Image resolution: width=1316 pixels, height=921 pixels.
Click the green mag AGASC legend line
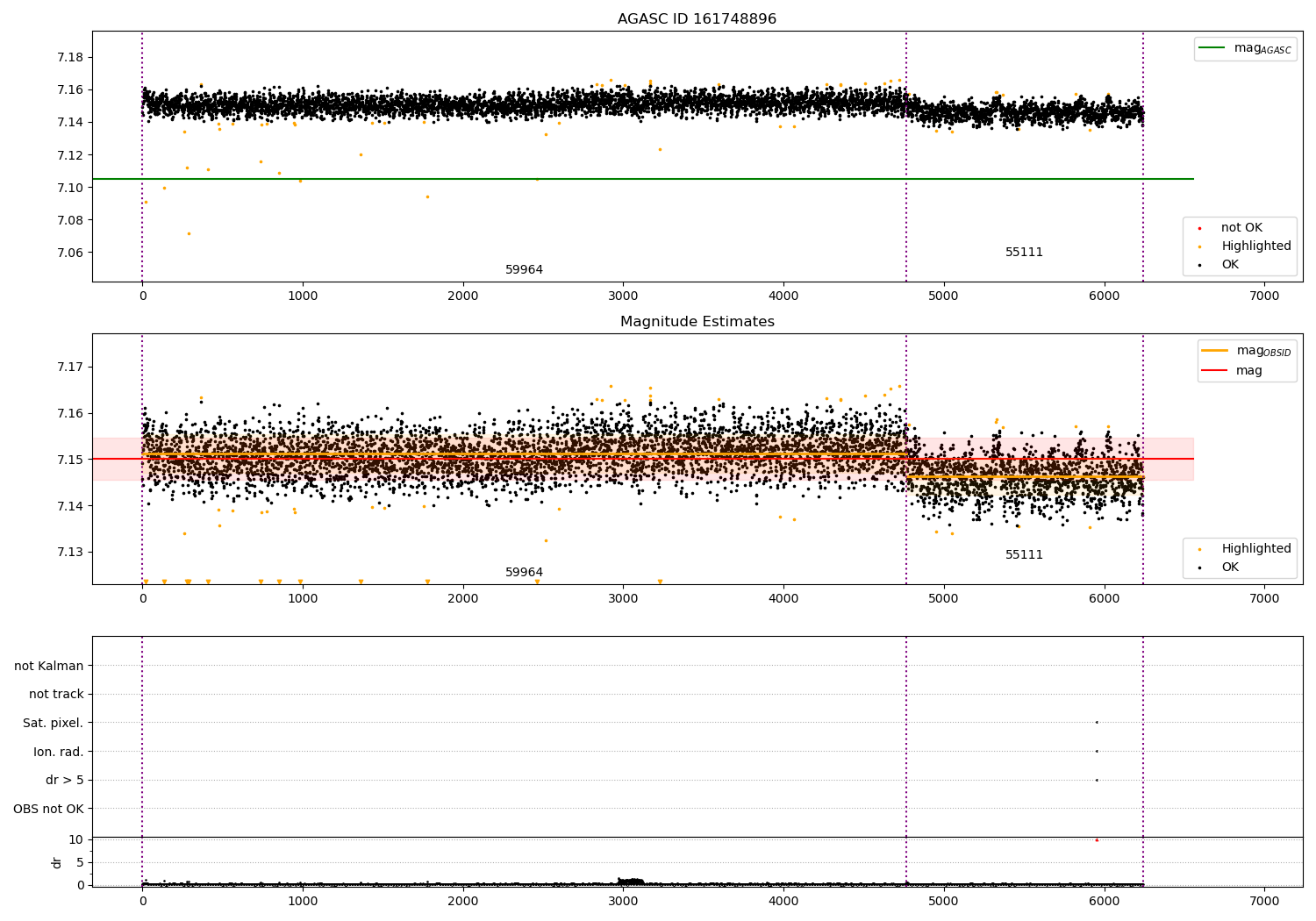(x=1213, y=48)
